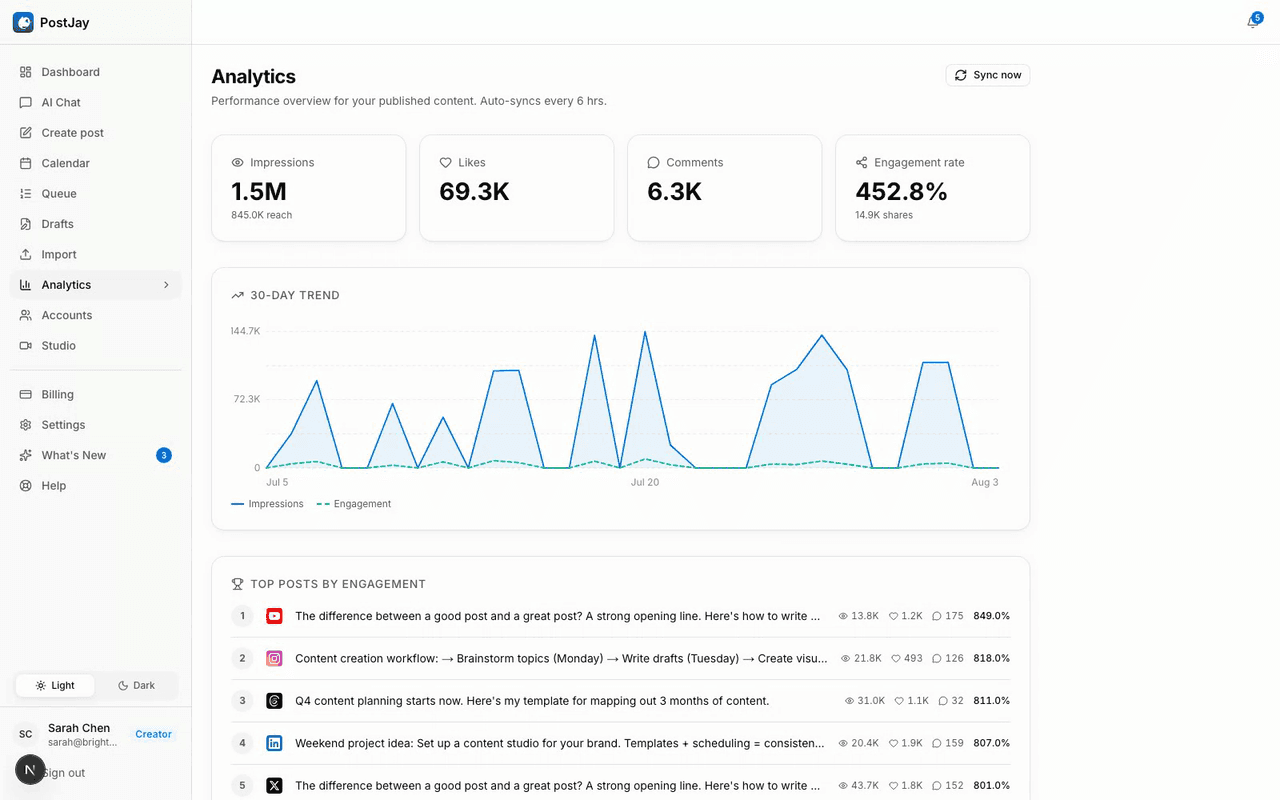Click the Sync now button

[x=988, y=75]
